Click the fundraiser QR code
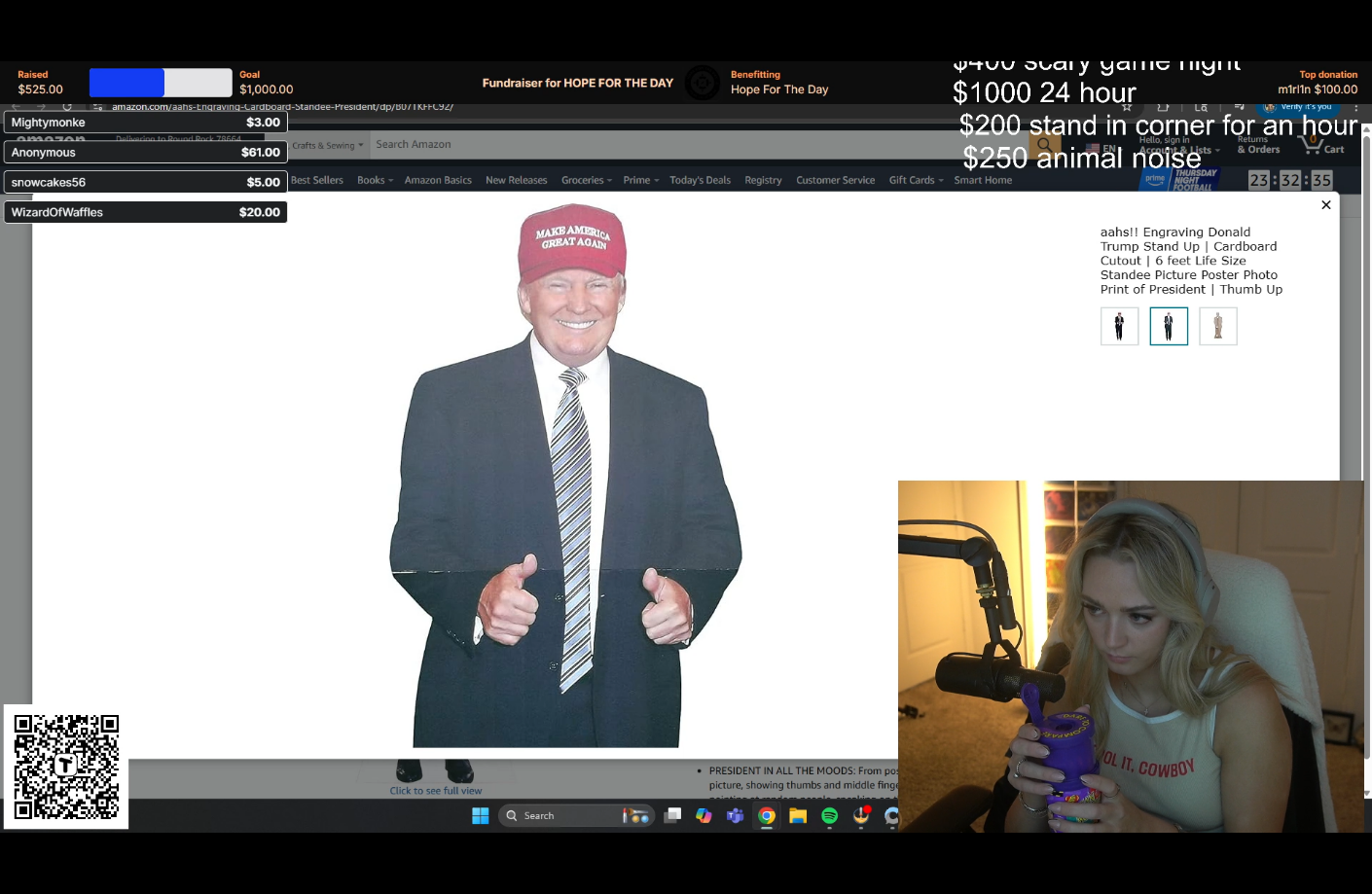This screenshot has height=894, width=1372. pyautogui.click(x=66, y=767)
